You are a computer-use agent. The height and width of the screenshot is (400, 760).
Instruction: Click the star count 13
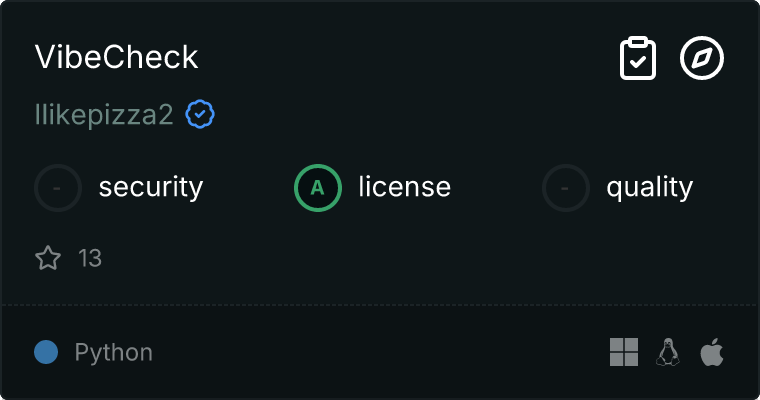90,258
